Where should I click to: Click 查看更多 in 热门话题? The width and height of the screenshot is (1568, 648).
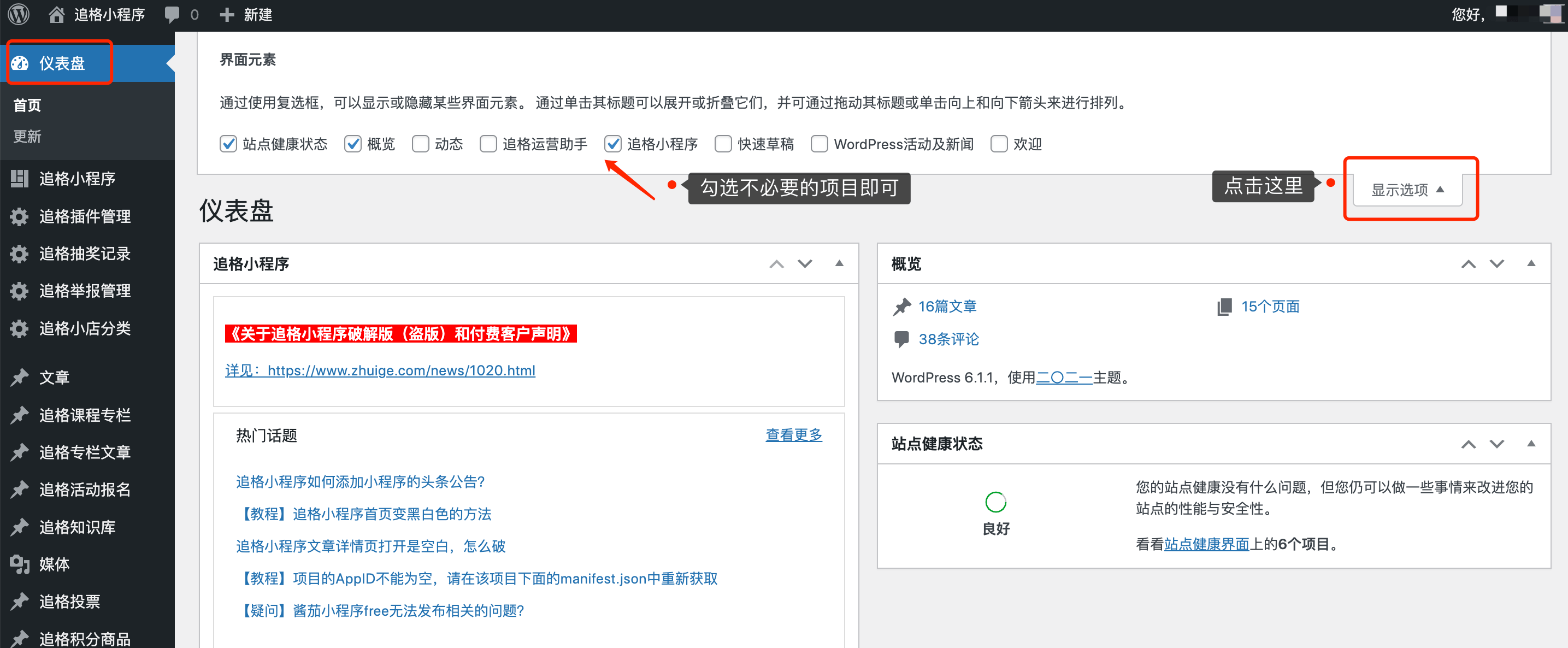click(794, 435)
